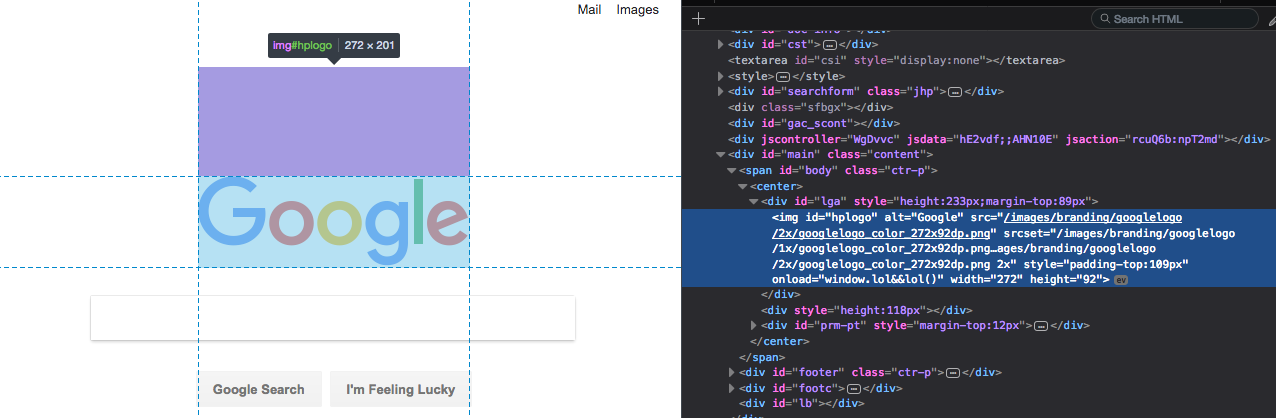The height and width of the screenshot is (418, 1276).
Task: Expand the div with id cst
Action: point(720,44)
